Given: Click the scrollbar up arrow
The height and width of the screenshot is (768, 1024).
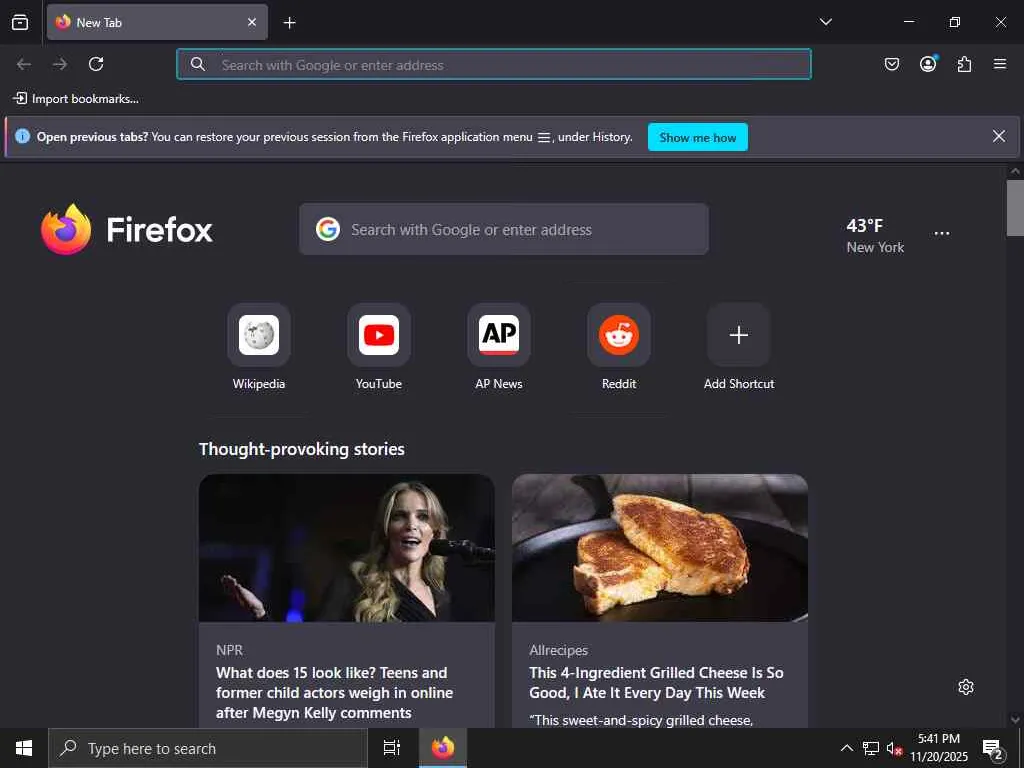Looking at the screenshot, I should pos(1015,171).
